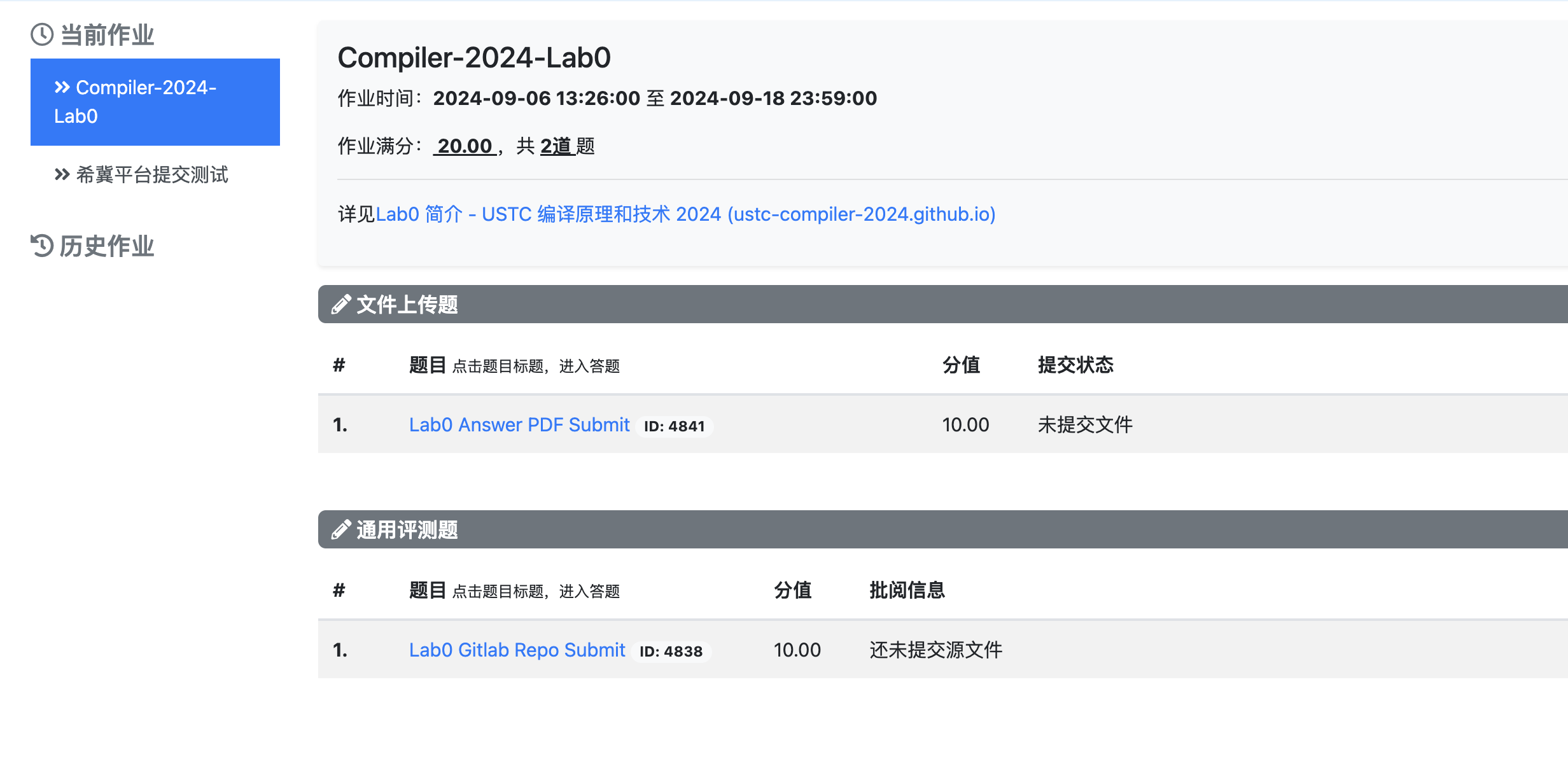
Task: Click the pencil icon in 通用评测题 header
Action: 341,529
